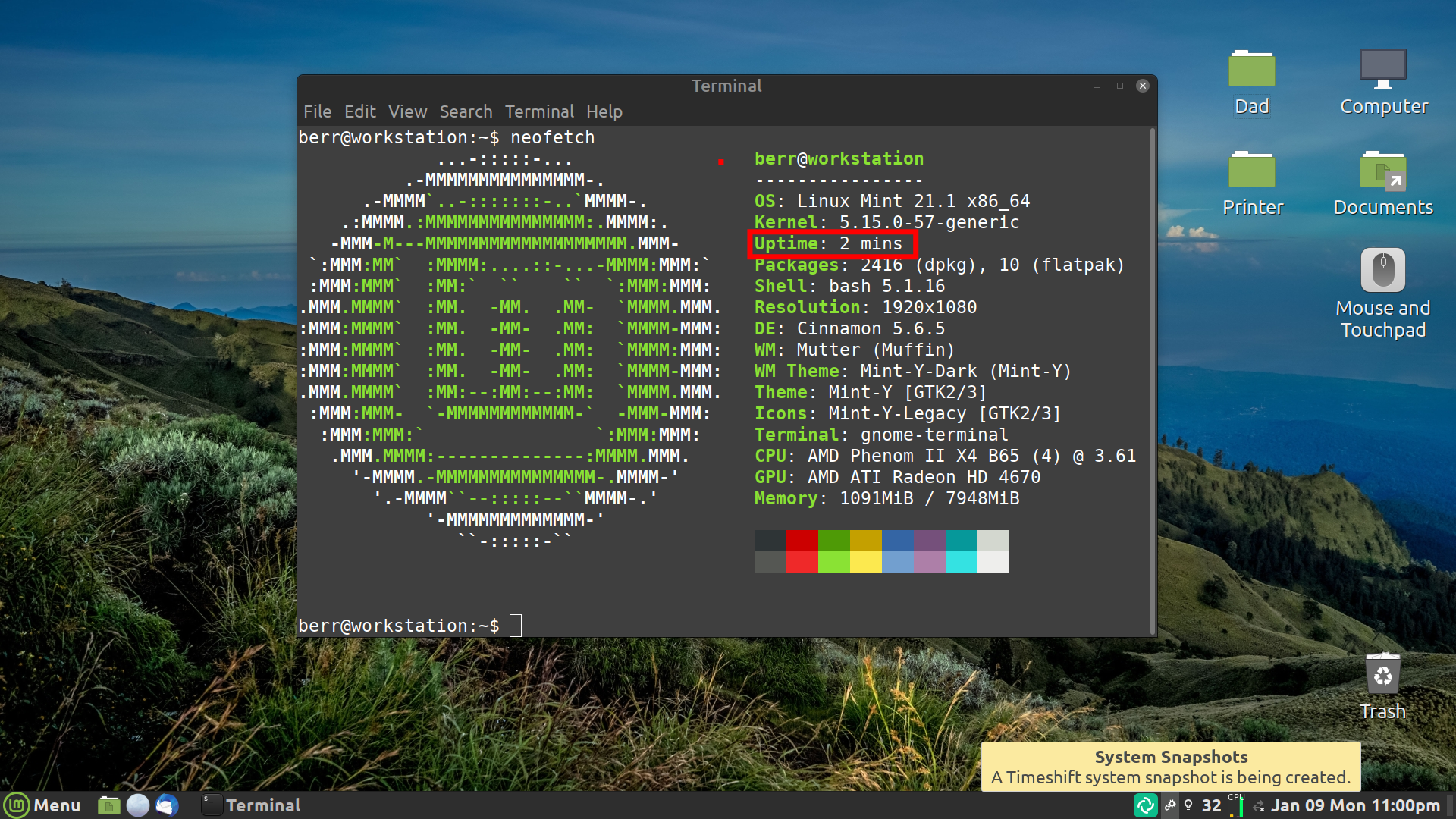Open the network connection tray icon
Image resolution: width=1456 pixels, height=819 pixels.
point(1259,806)
